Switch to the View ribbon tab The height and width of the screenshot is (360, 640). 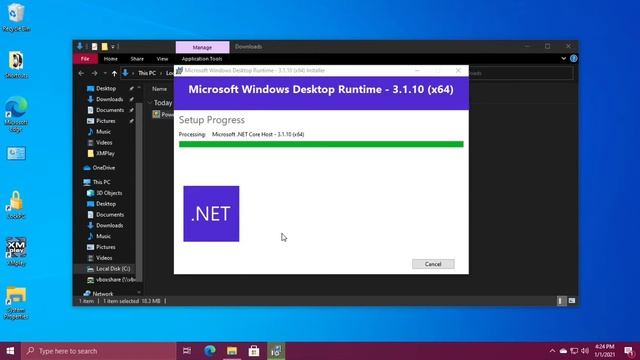(x=162, y=59)
